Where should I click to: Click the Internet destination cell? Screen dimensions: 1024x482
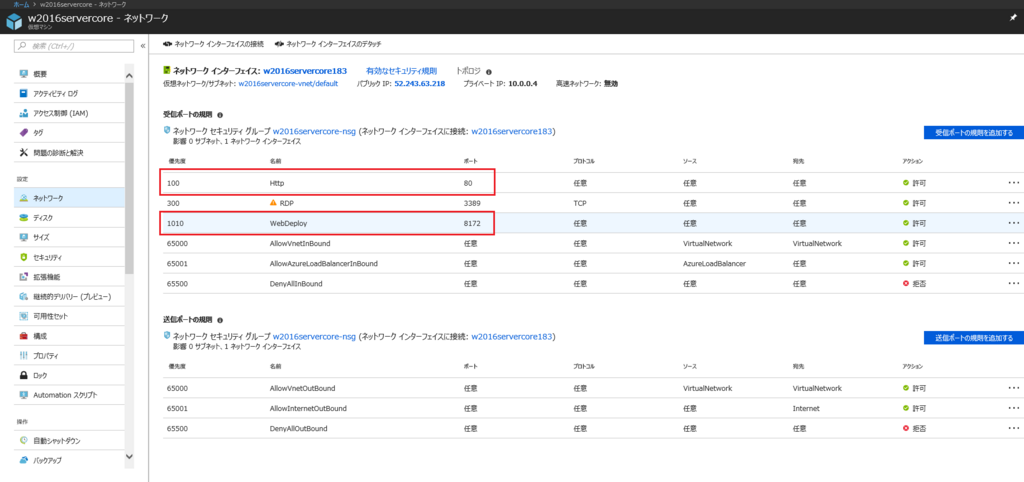[805, 408]
